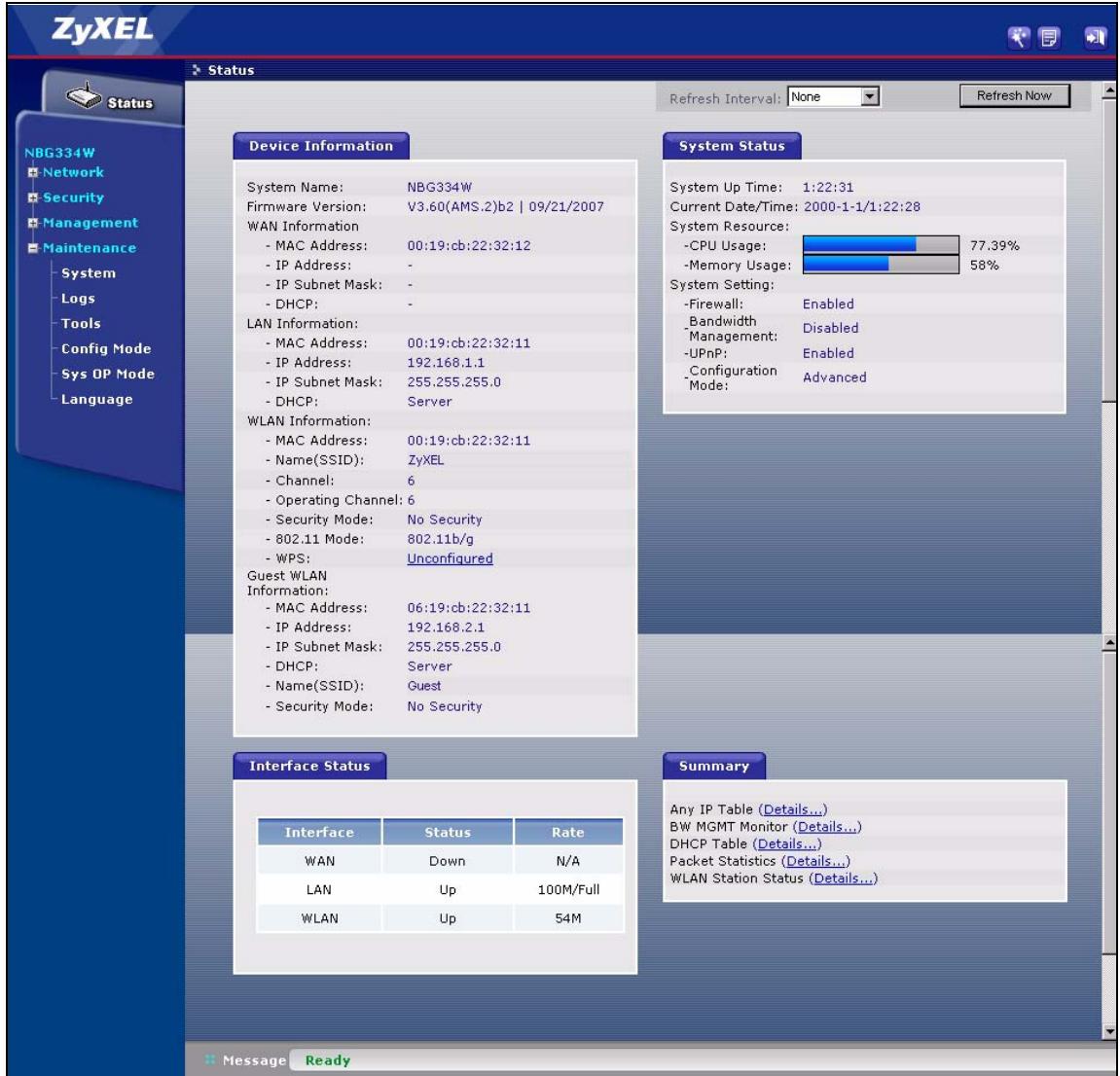The image size is (1120, 1076).
Task: Click the CPU Usage progress bar
Action: [x=881, y=245]
